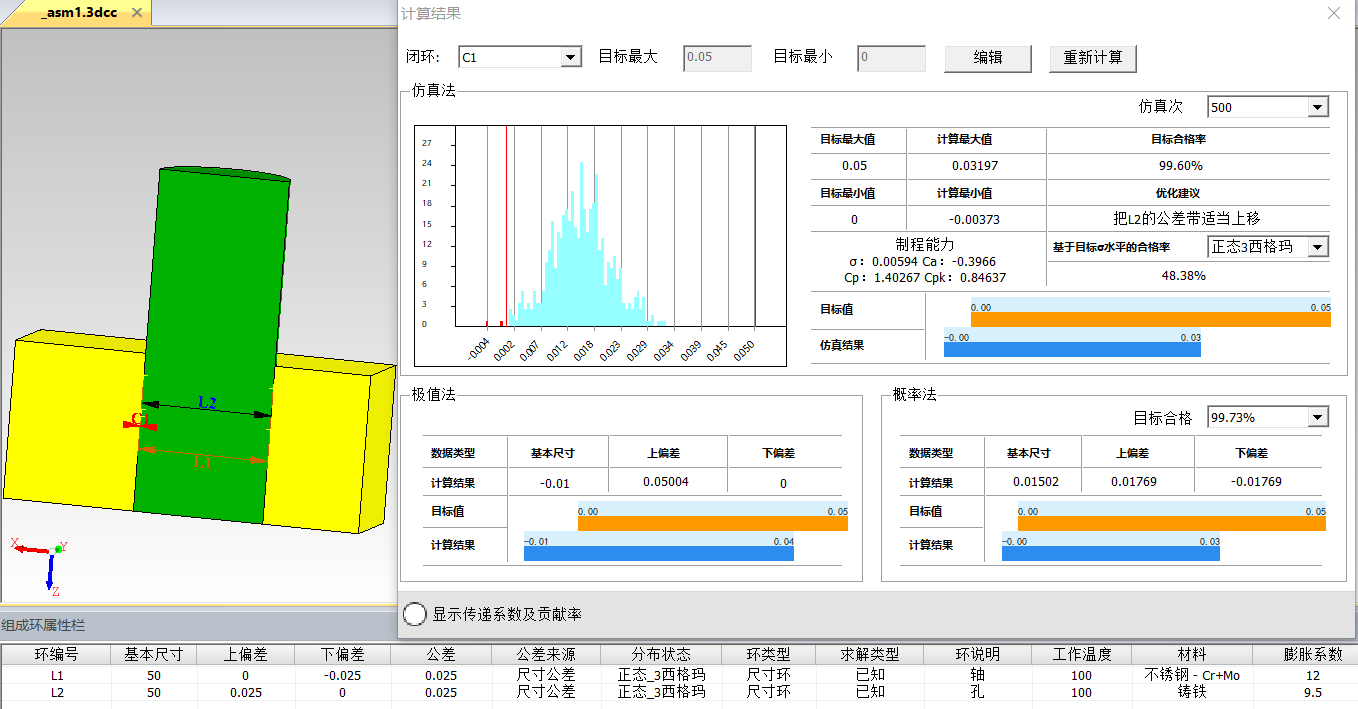The width and height of the screenshot is (1358, 709).
Task: Switch to the _asm1.3dcc tab
Action: 78,13
